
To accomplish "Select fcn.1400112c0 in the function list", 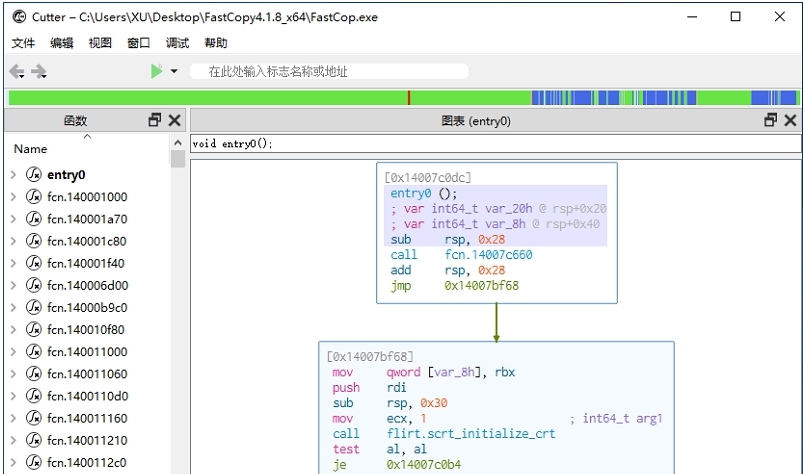I will click(x=87, y=463).
